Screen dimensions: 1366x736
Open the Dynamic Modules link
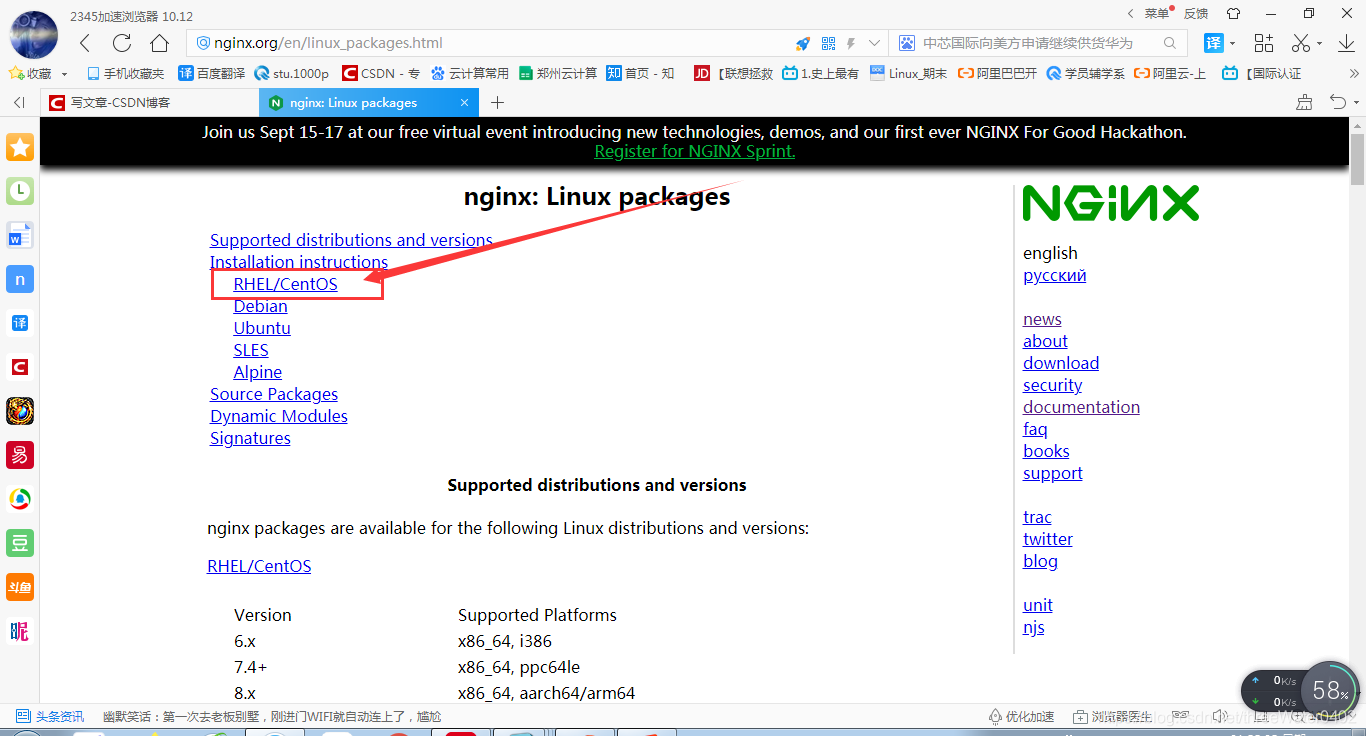coord(279,416)
